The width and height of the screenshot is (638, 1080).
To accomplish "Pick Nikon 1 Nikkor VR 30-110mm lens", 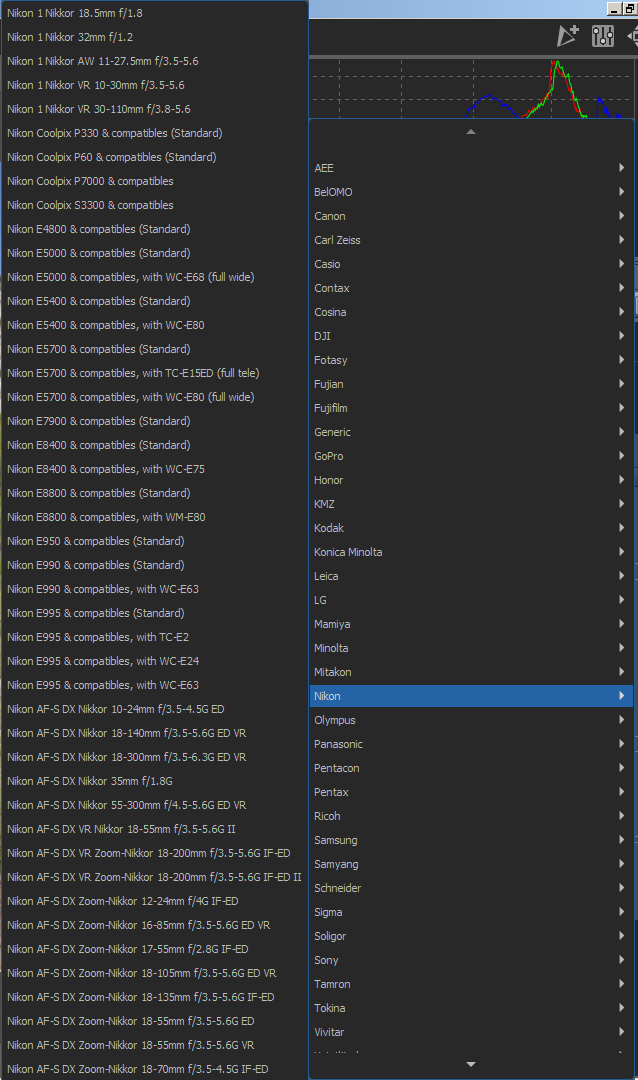I will point(154,109).
